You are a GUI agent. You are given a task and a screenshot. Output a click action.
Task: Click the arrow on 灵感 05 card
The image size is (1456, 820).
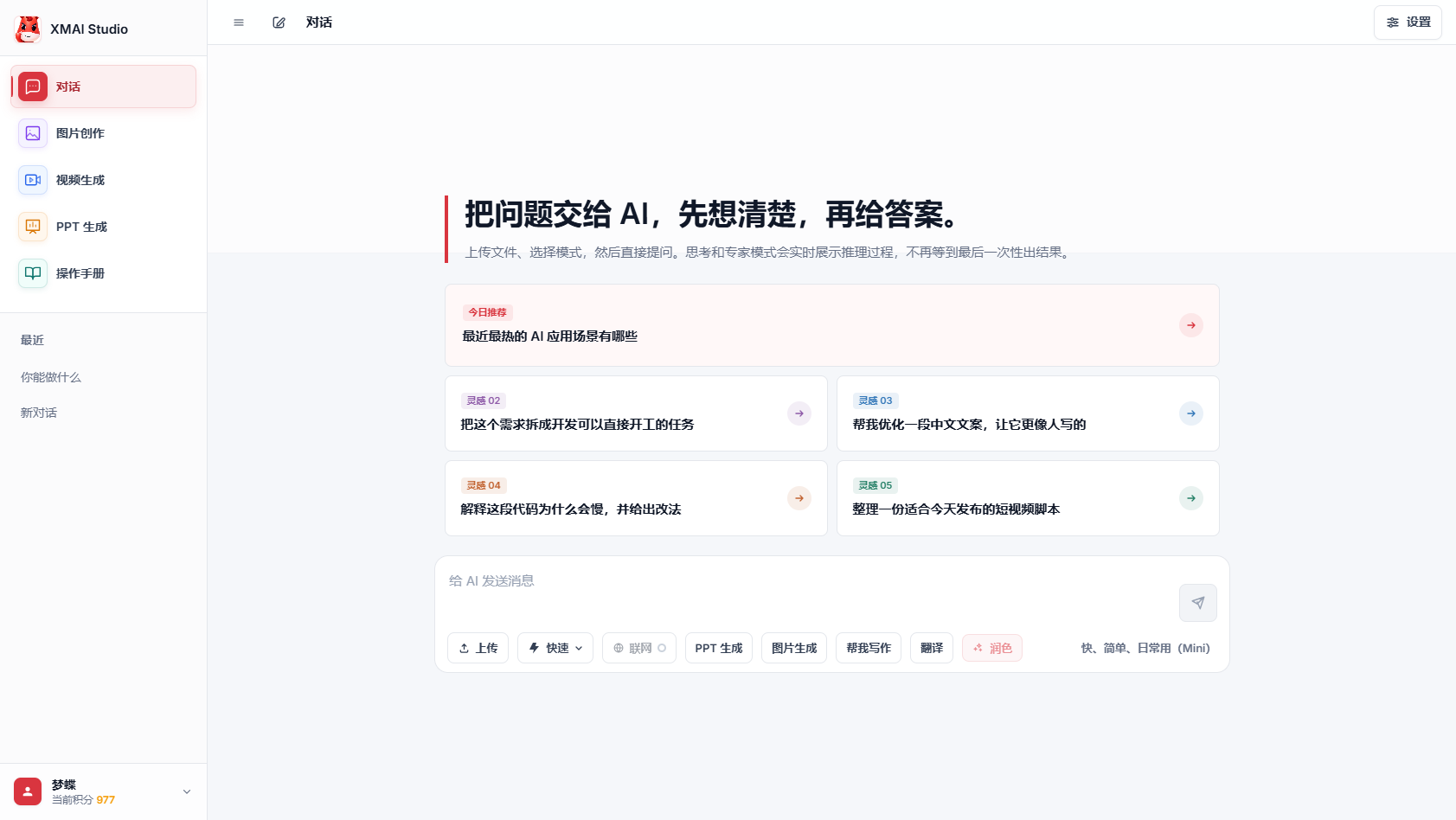1191,498
